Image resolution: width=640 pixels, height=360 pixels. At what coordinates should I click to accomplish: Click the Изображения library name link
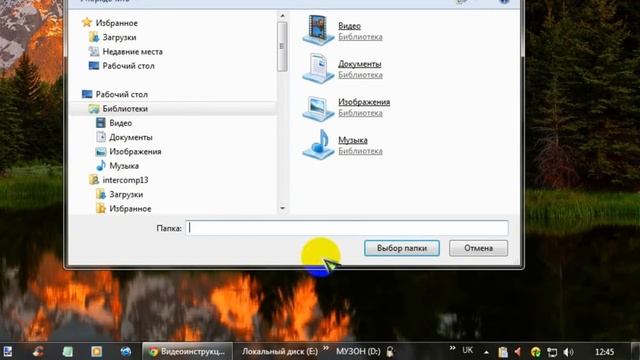(x=364, y=102)
